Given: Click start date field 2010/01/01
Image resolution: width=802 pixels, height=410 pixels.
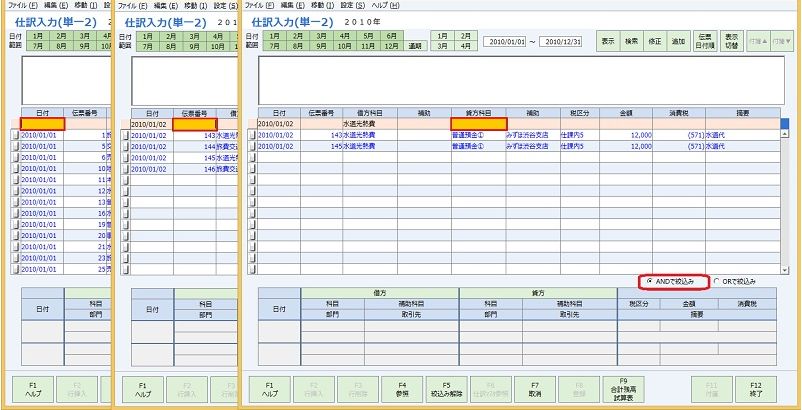Looking at the screenshot, I should 504,42.
